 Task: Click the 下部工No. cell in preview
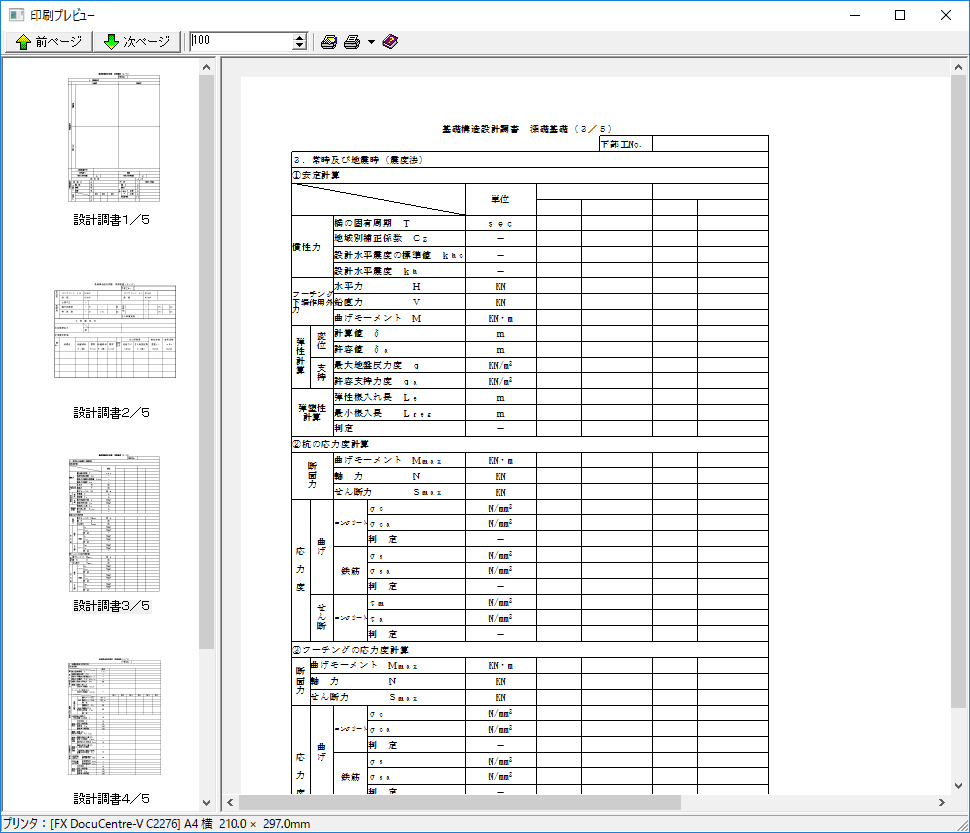pos(626,144)
